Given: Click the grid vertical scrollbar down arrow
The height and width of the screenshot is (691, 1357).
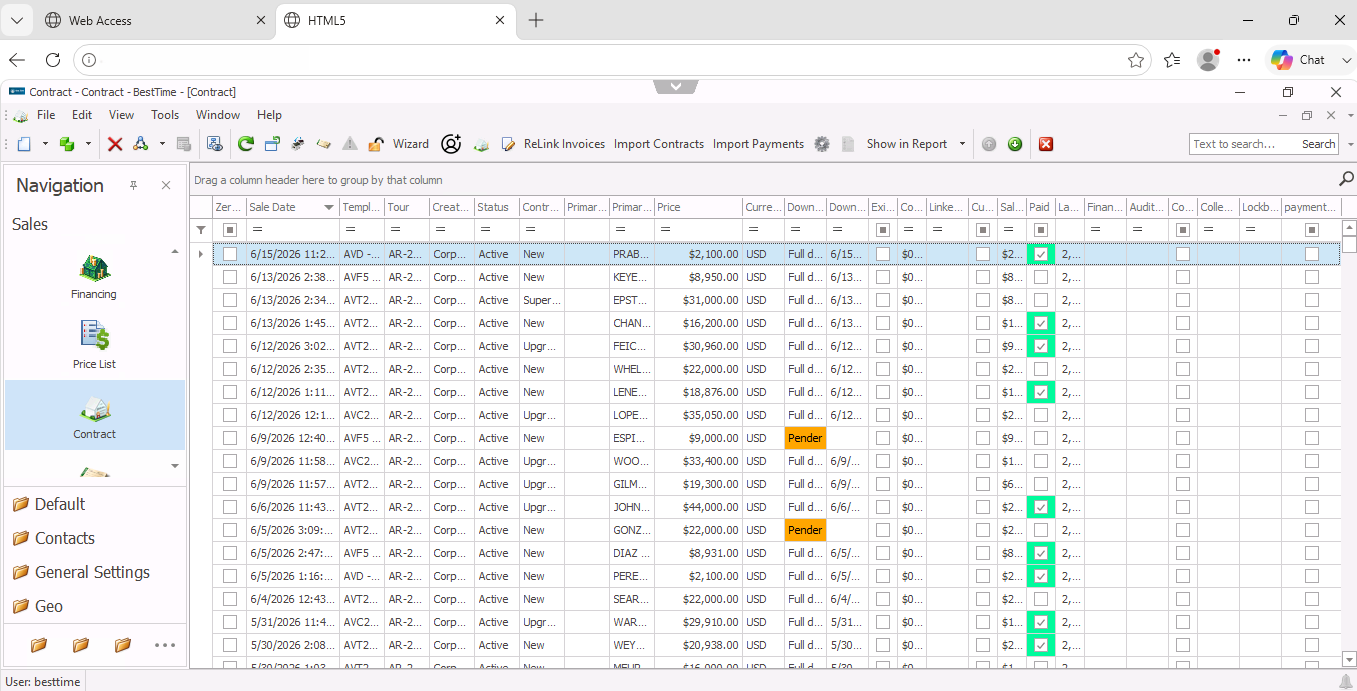Looking at the screenshot, I should tap(1349, 659).
